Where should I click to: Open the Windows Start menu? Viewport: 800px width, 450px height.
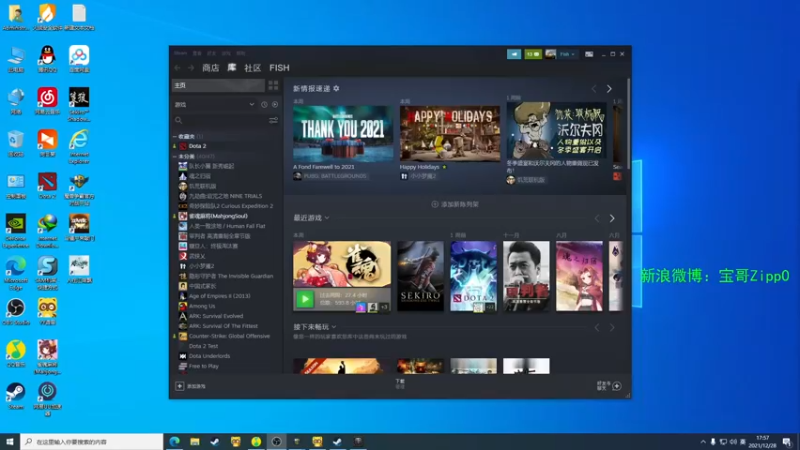click(x=10, y=441)
